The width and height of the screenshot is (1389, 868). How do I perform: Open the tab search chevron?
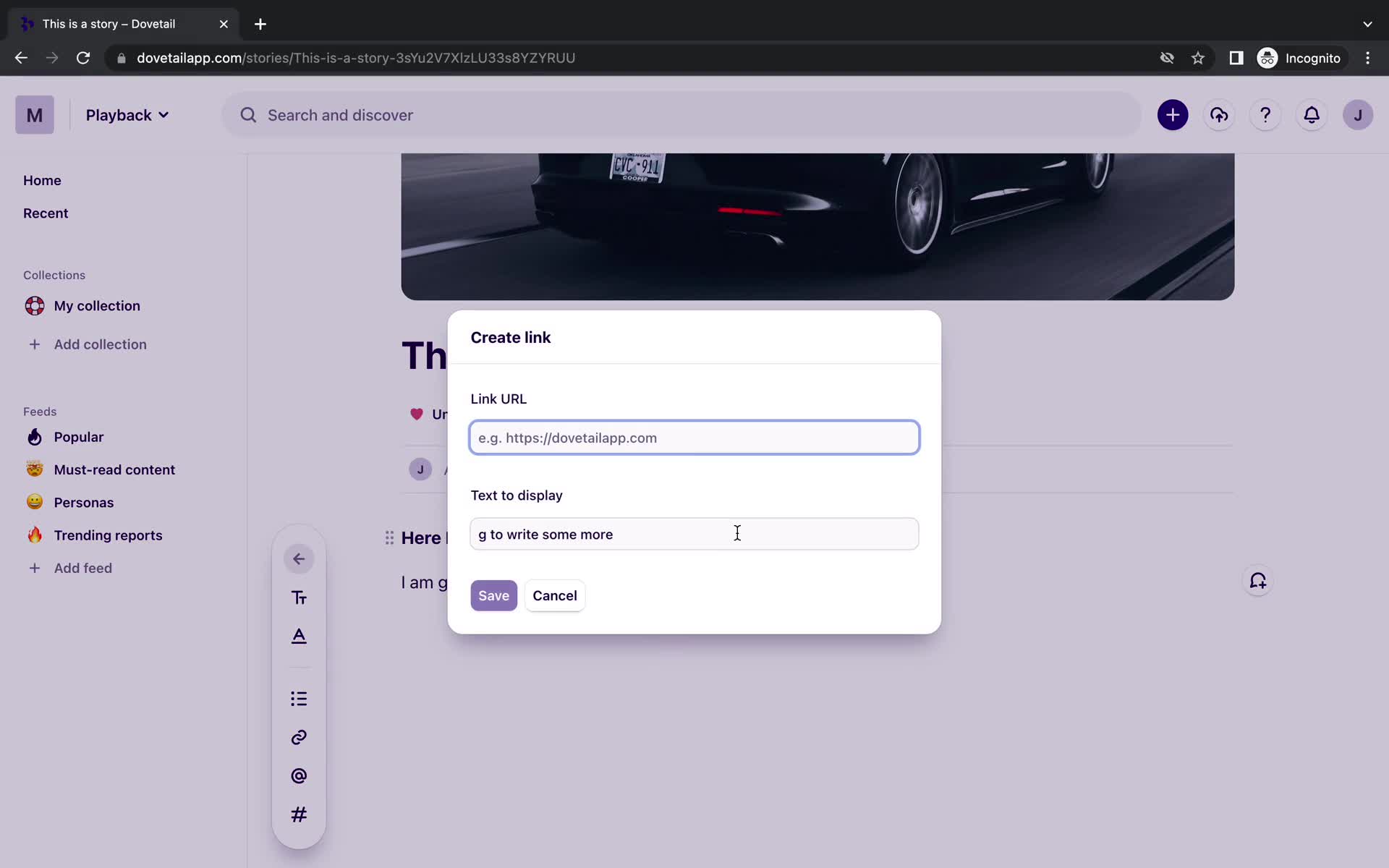(x=1367, y=24)
